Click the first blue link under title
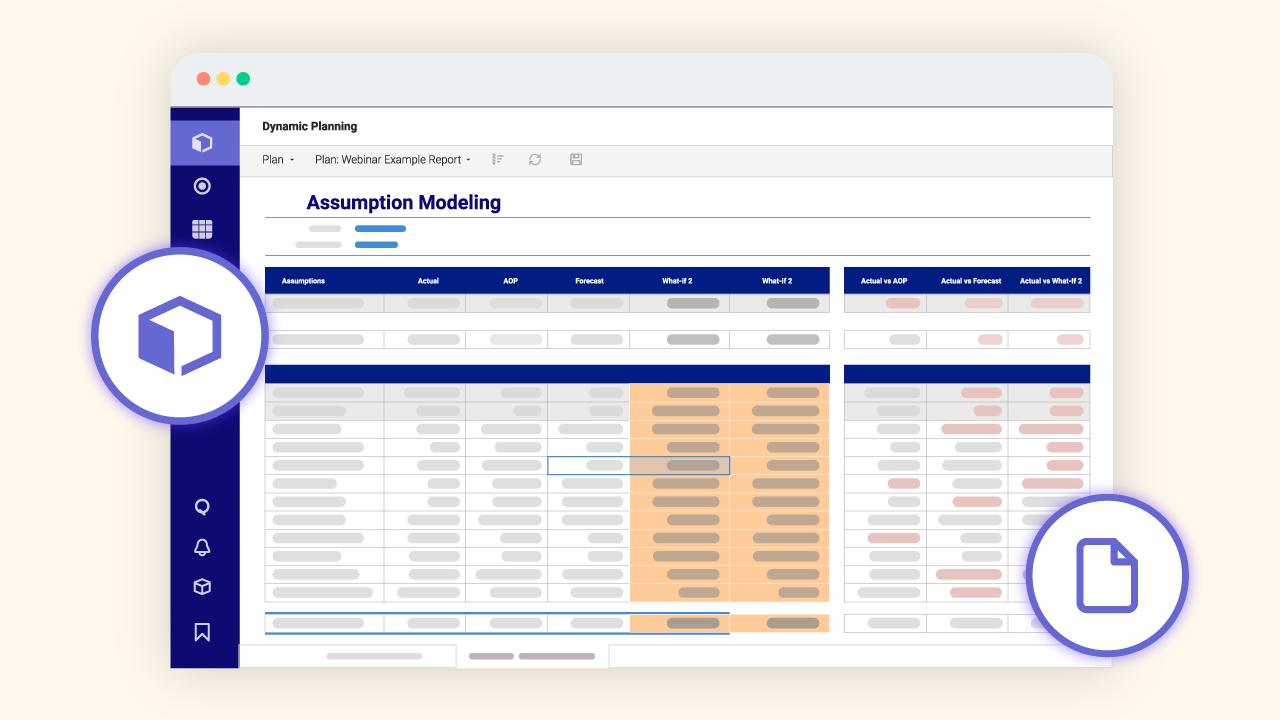The height and width of the screenshot is (720, 1280). (380, 229)
